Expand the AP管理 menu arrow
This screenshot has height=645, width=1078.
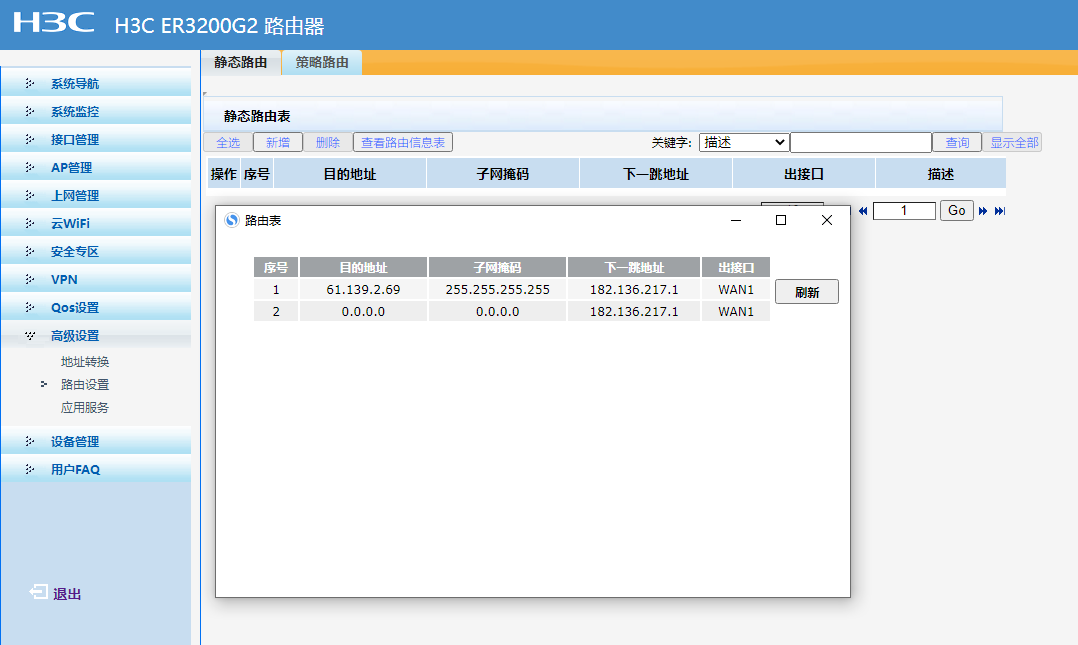(30, 167)
